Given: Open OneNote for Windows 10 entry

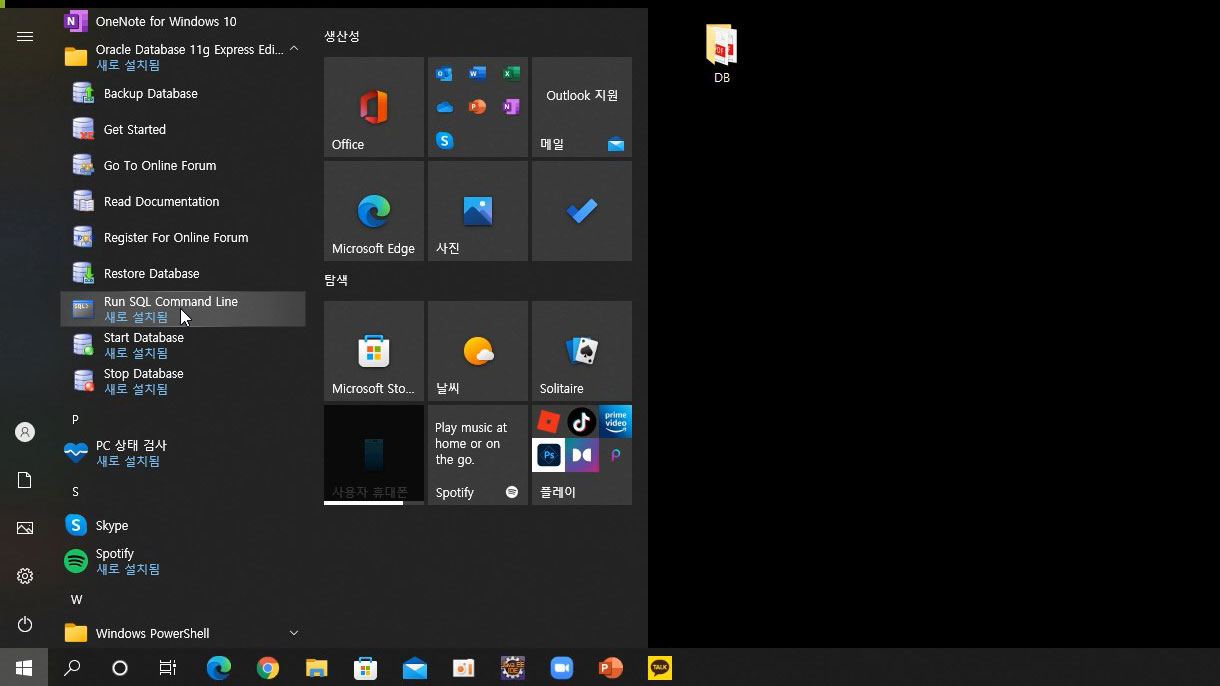Looking at the screenshot, I should 183,21.
